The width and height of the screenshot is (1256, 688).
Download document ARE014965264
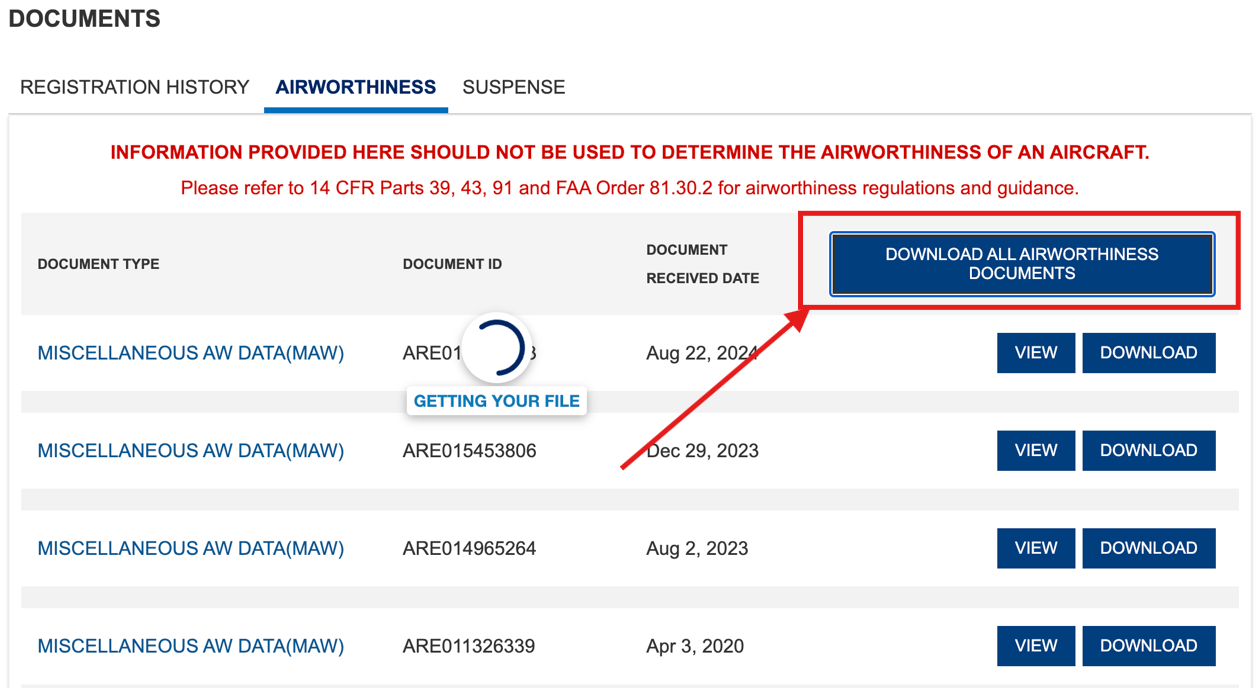point(1148,548)
